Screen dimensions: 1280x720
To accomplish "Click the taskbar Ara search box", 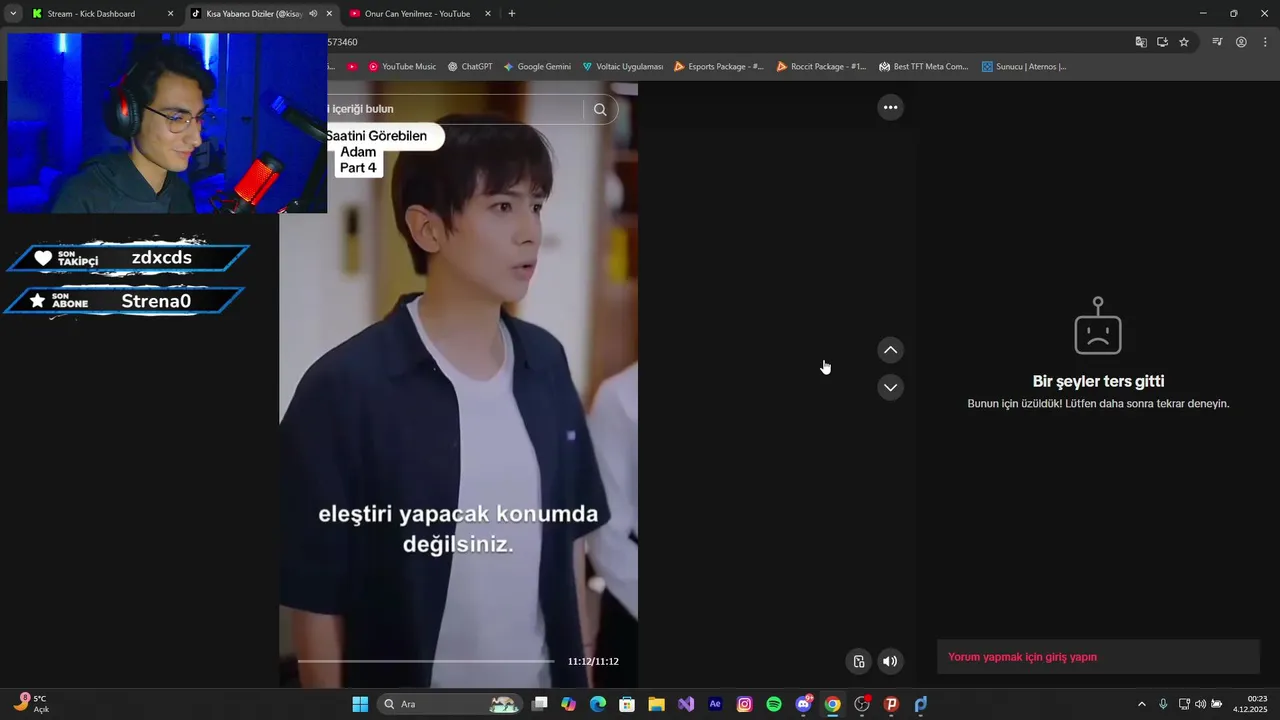I will click(450, 704).
